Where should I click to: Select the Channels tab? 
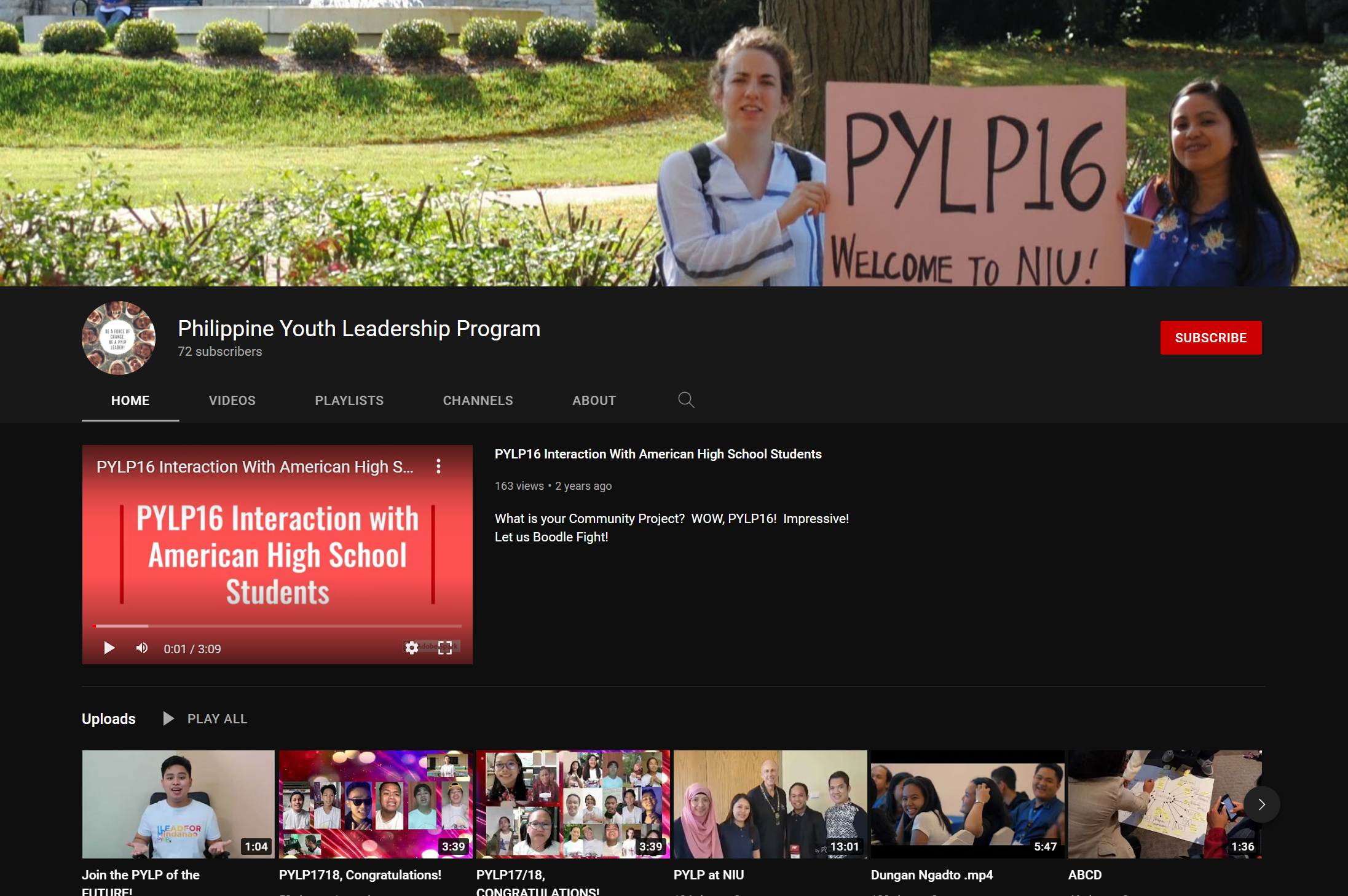478,401
